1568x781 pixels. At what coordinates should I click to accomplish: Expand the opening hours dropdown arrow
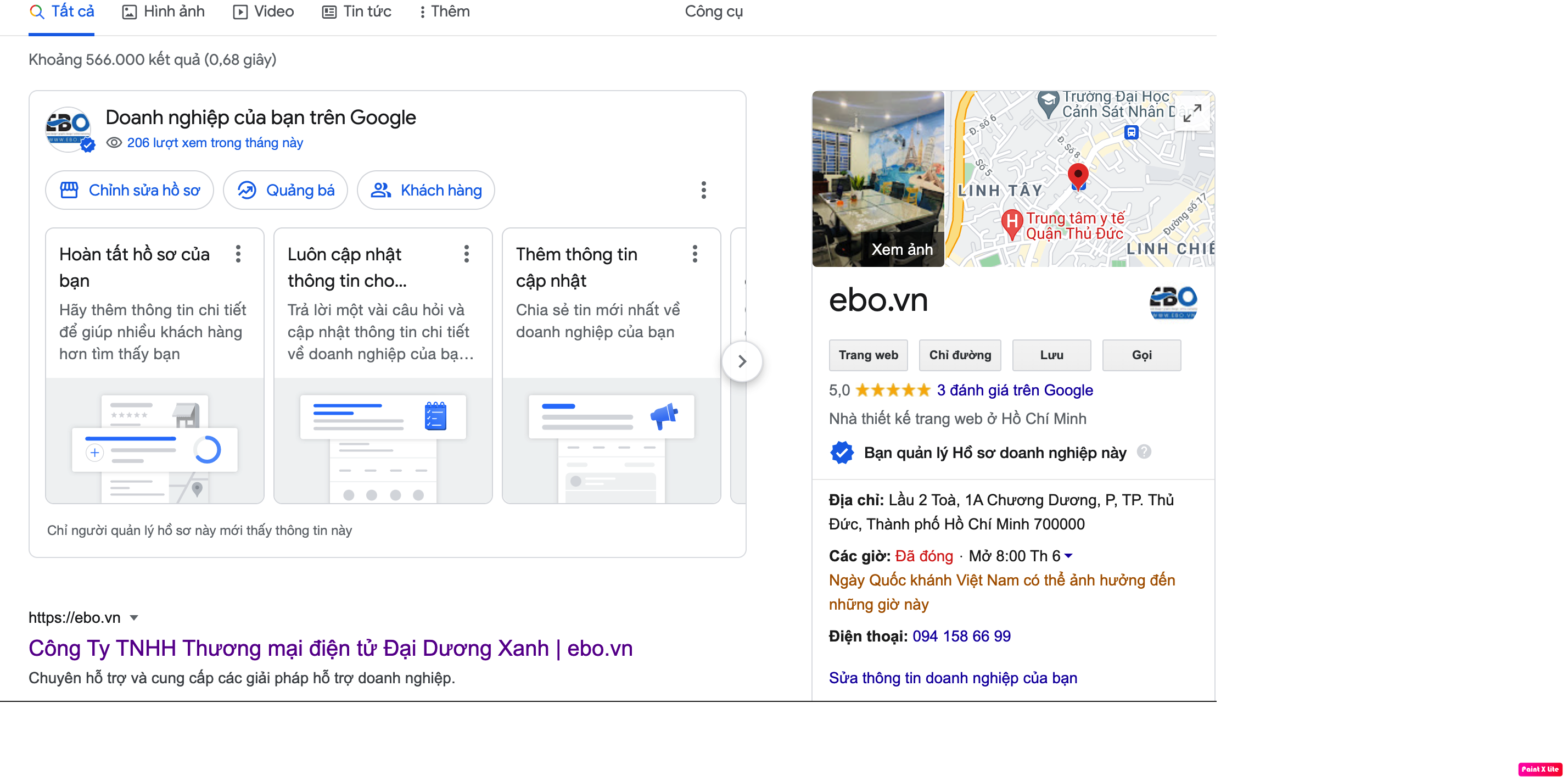pyautogui.click(x=1068, y=556)
